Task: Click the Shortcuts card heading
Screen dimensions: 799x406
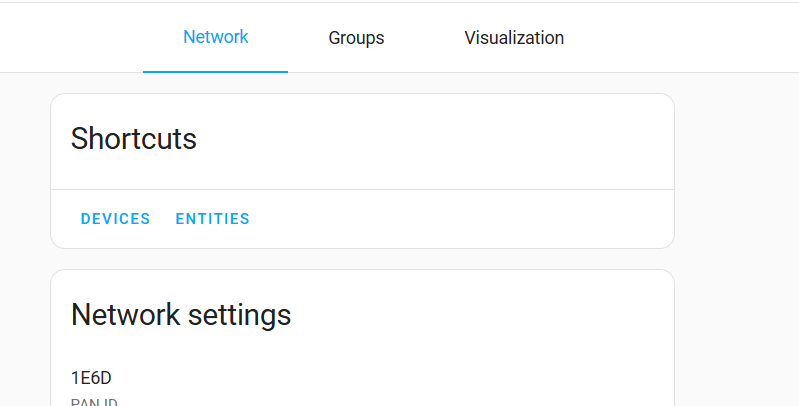Action: pos(134,139)
